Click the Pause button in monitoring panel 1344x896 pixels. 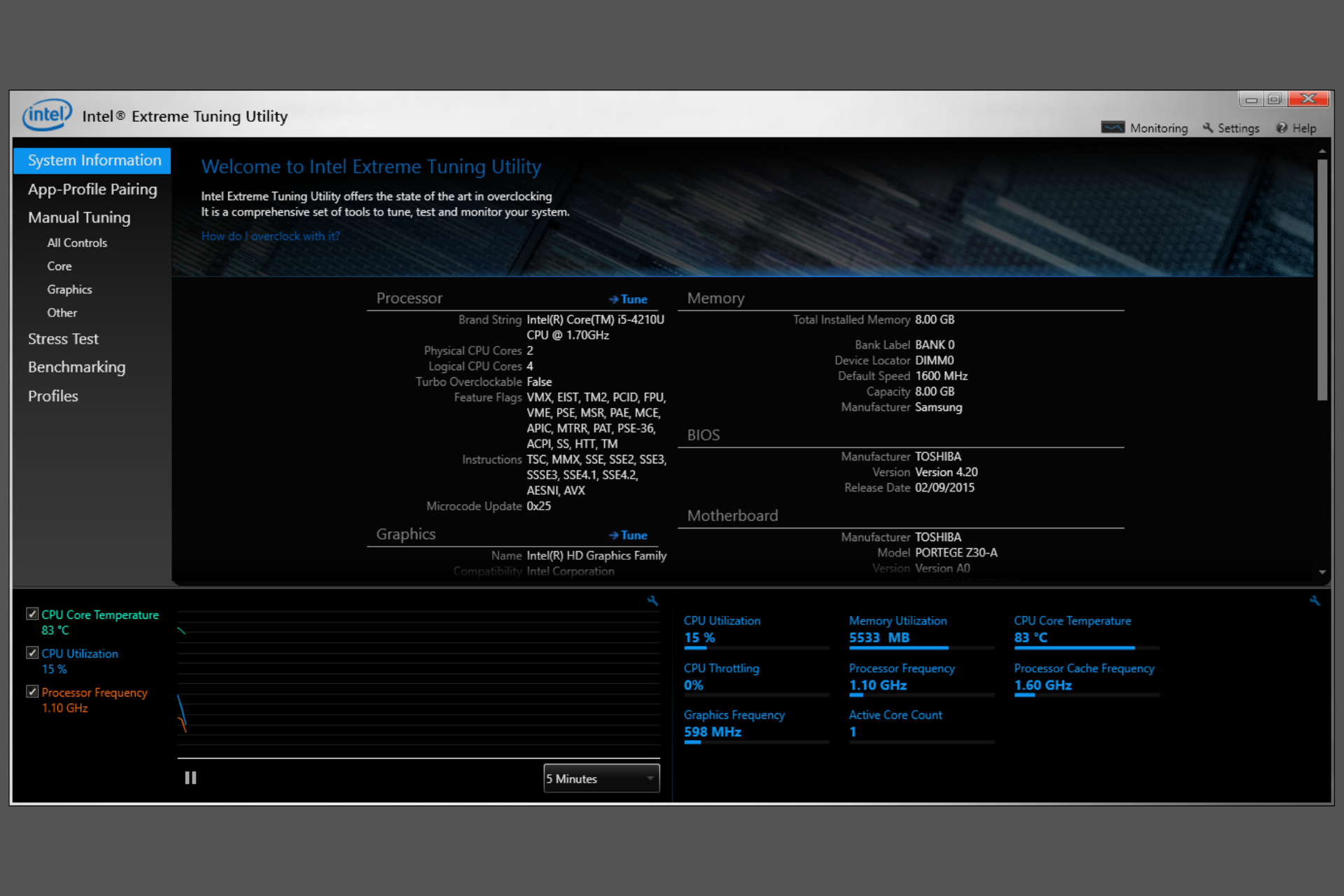190,777
